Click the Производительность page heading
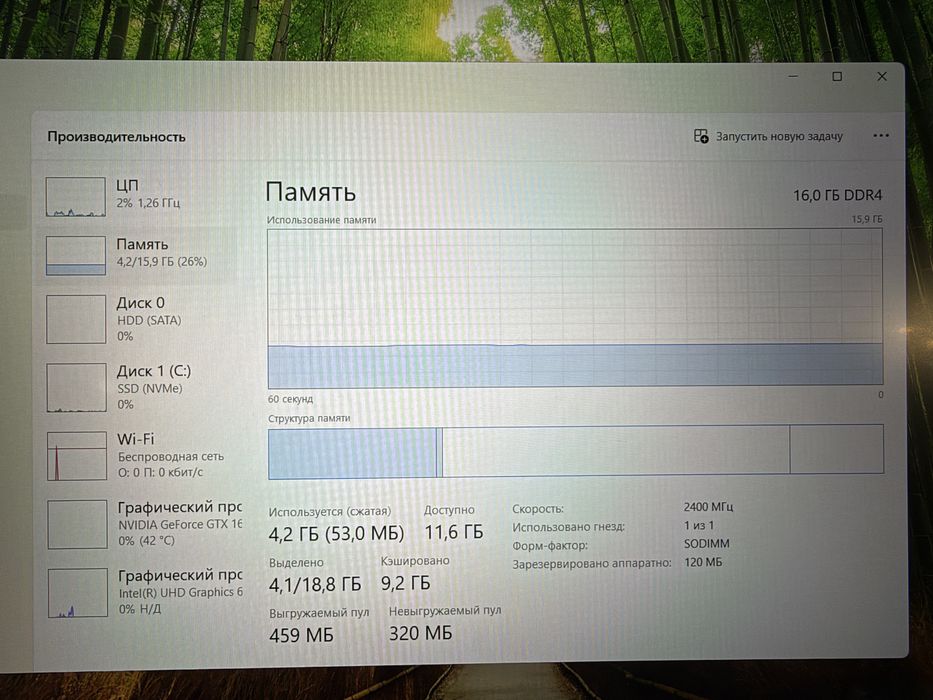This screenshot has width=933, height=700. pos(117,137)
